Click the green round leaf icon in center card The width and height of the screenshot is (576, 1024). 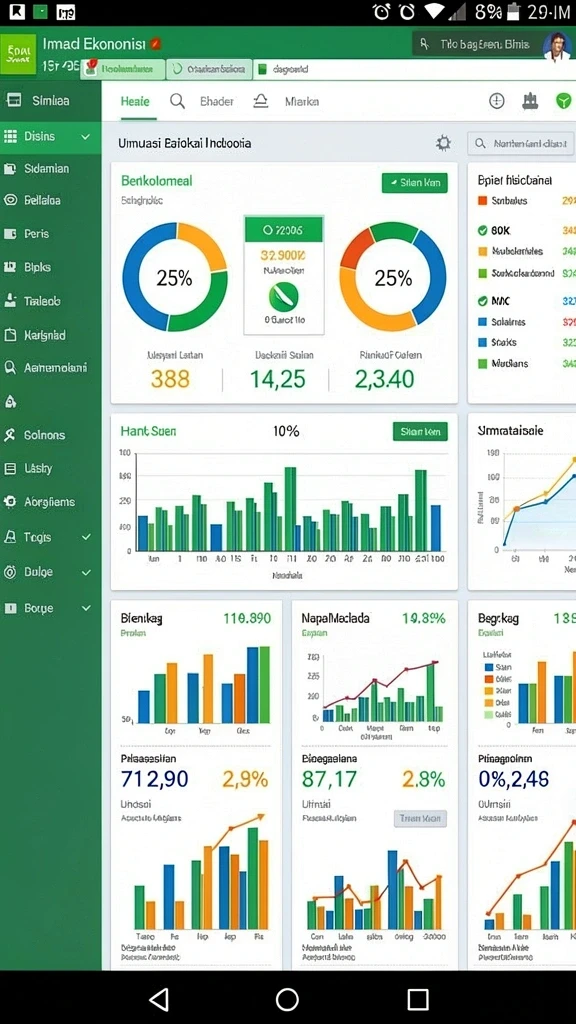tap(283, 297)
